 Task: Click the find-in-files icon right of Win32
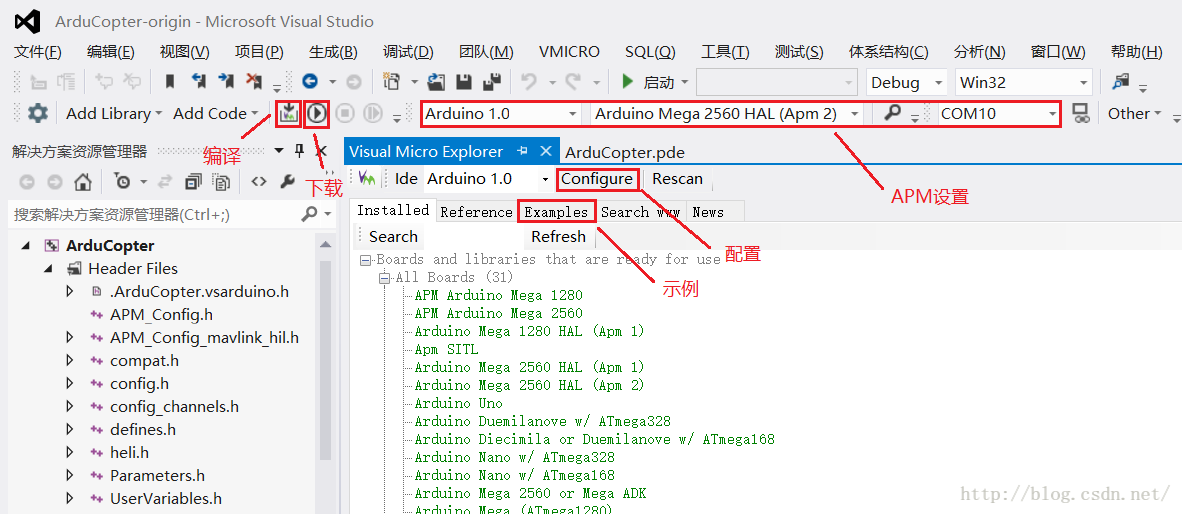[x=1122, y=81]
